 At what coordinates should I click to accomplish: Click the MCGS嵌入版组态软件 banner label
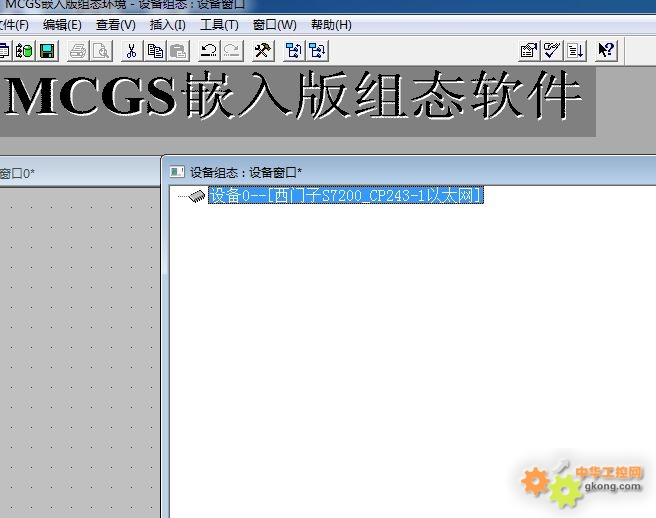[x=293, y=95]
